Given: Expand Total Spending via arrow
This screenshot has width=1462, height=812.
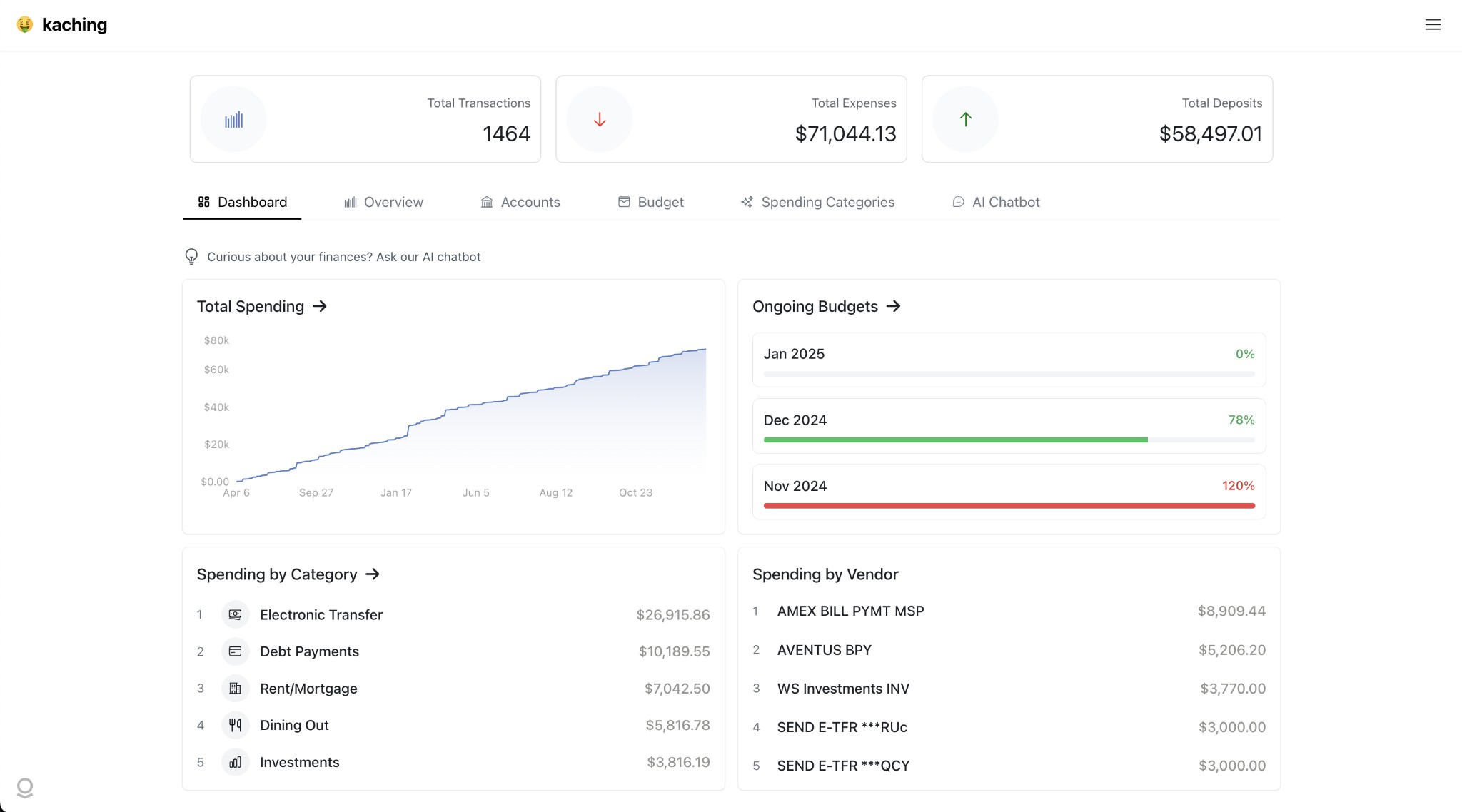Looking at the screenshot, I should pos(320,306).
